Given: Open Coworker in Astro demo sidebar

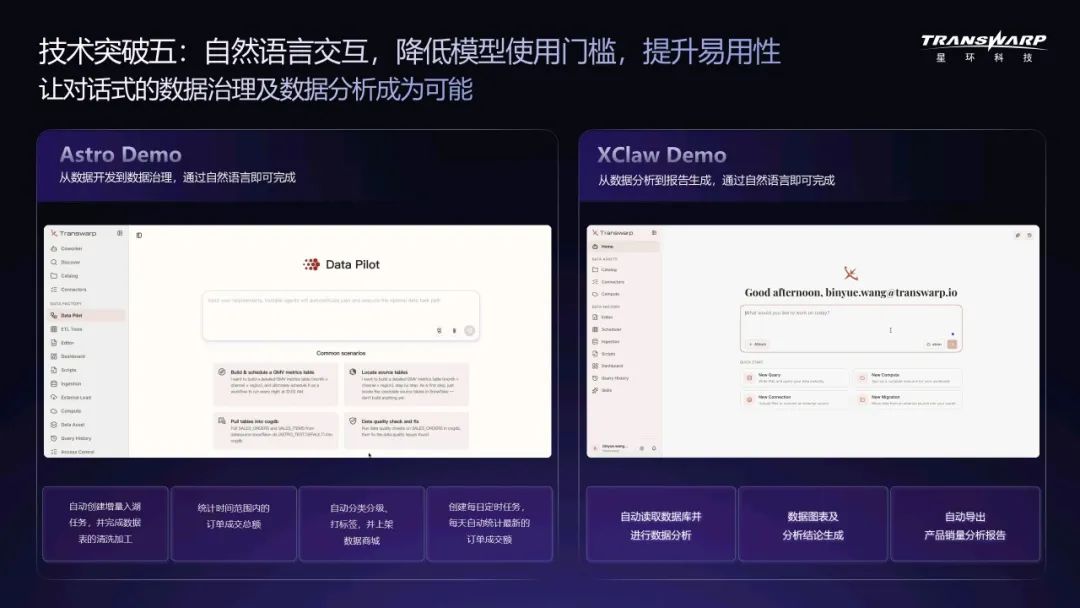Looking at the screenshot, I should tap(67, 249).
